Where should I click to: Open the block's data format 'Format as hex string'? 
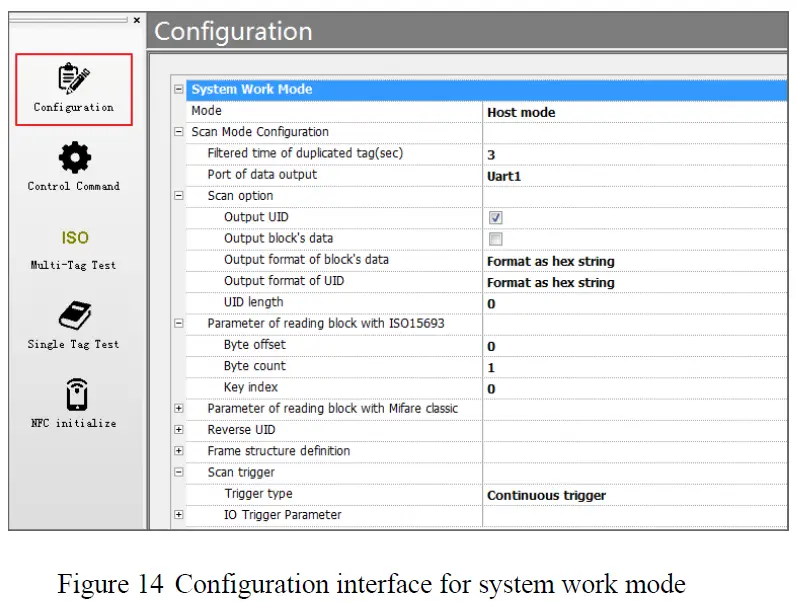click(550, 261)
